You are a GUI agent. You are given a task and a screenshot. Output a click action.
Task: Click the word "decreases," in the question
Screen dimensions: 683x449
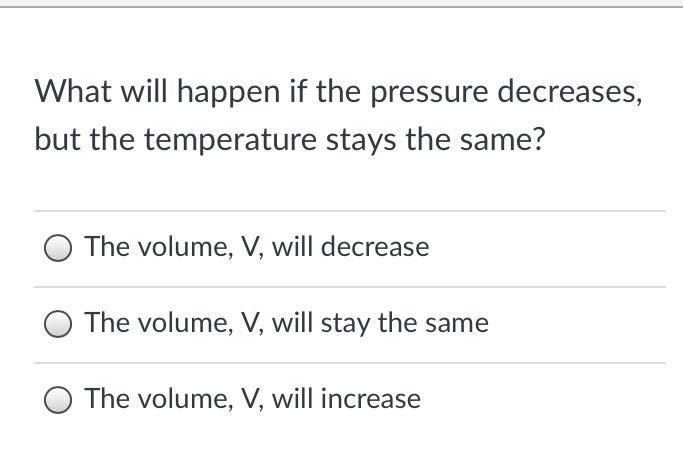[x=569, y=93]
